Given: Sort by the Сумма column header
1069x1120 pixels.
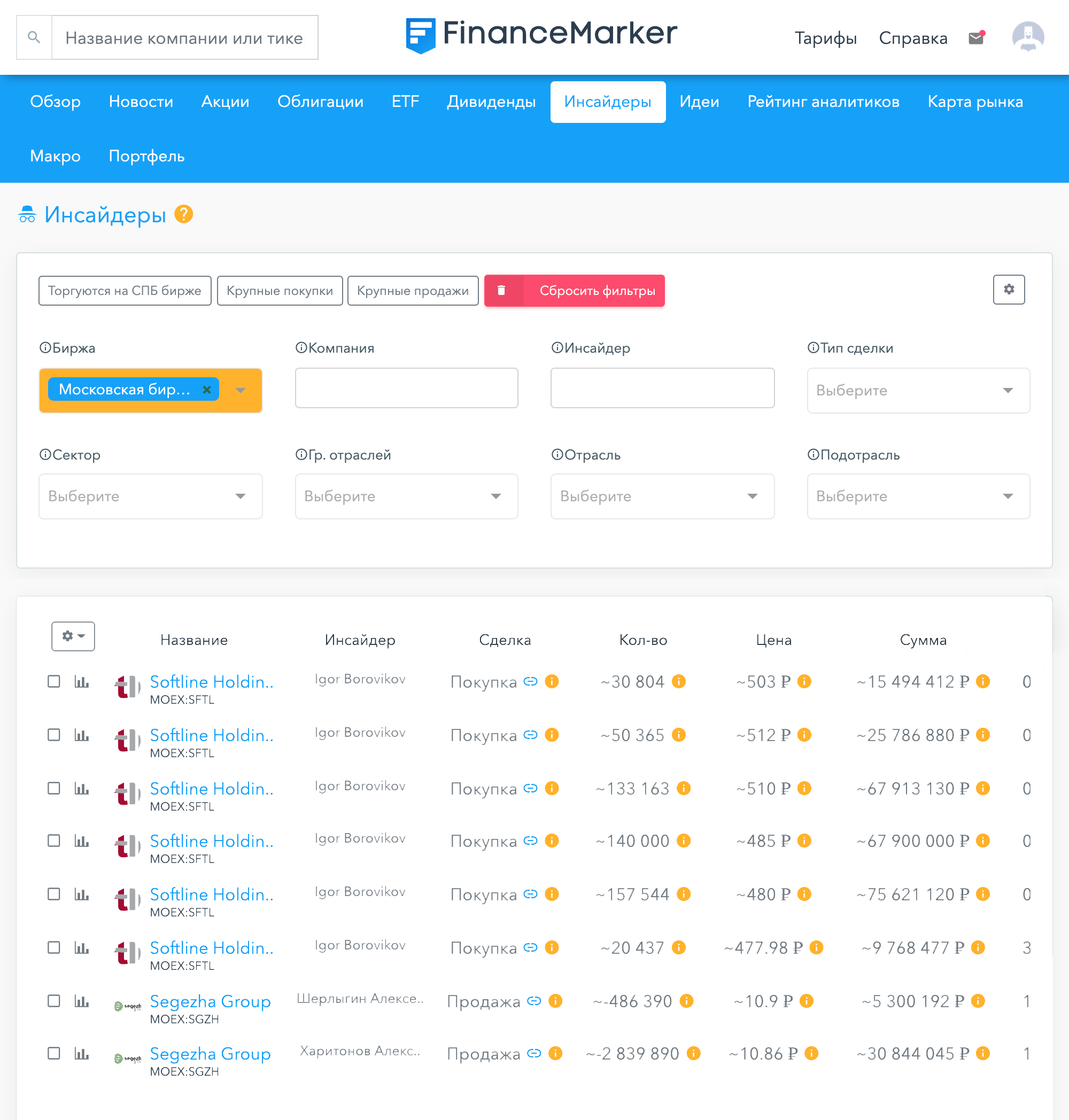Looking at the screenshot, I should coord(923,640).
